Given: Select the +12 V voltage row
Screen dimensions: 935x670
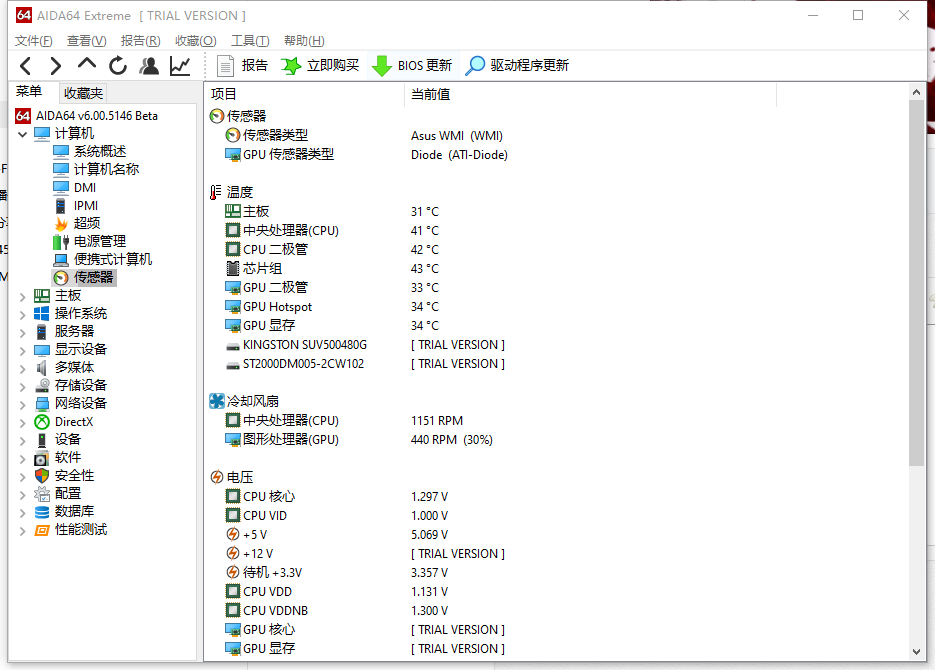Looking at the screenshot, I should [x=556, y=554].
